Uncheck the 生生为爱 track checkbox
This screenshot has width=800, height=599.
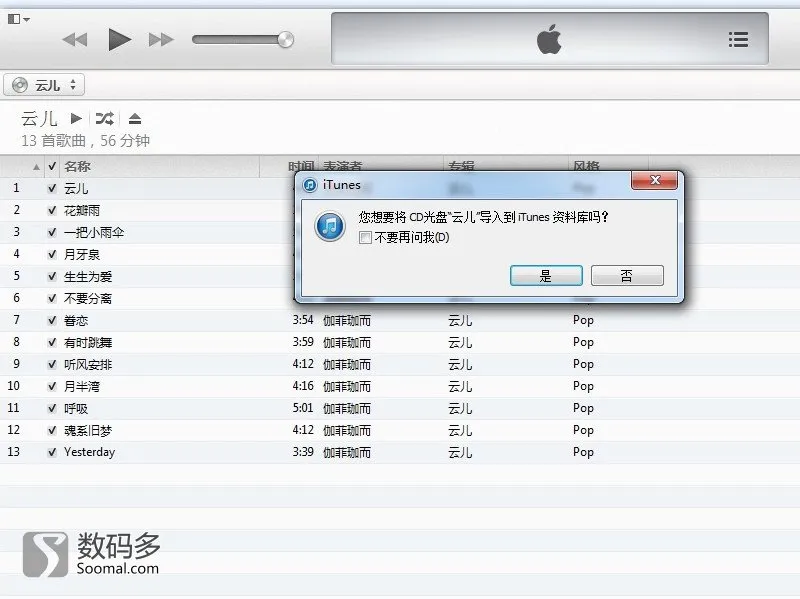52,277
